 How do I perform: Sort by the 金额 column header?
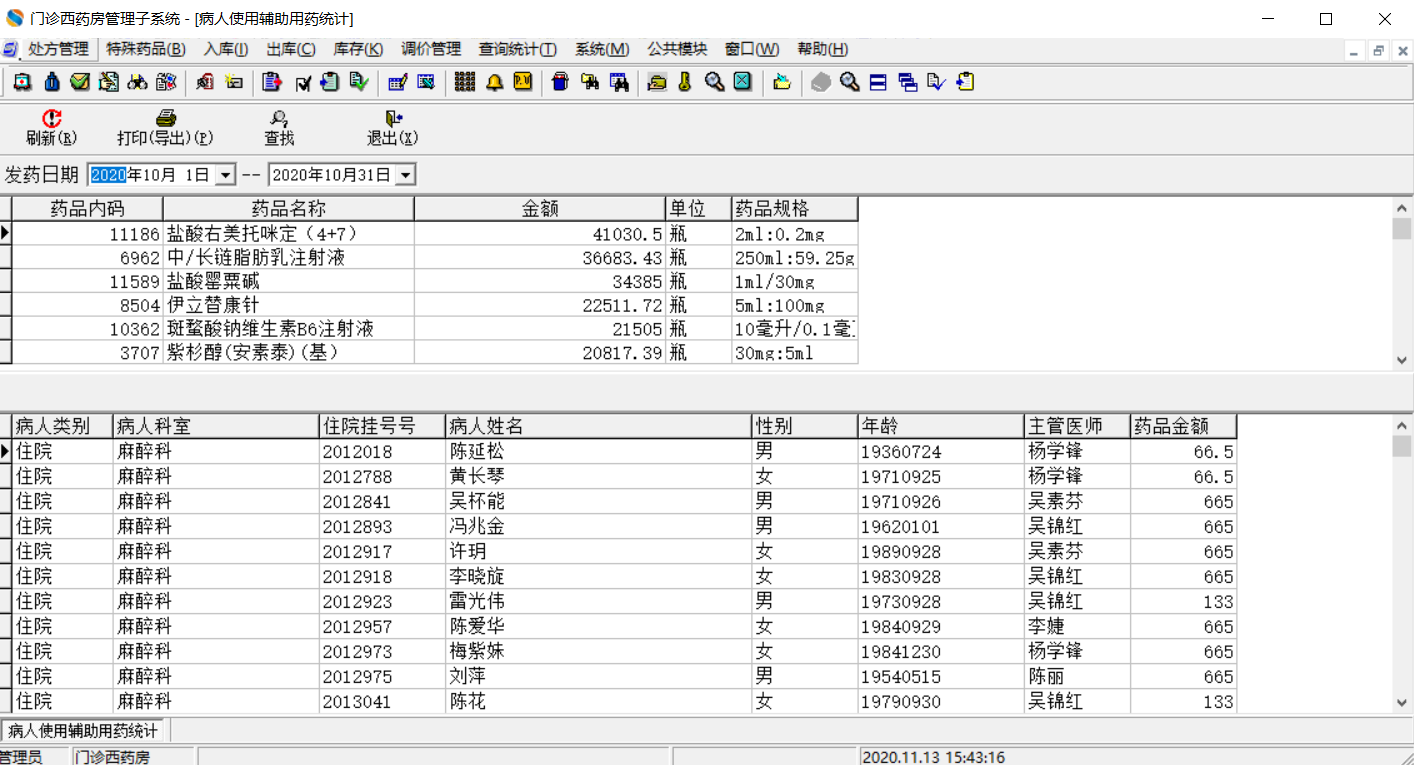click(540, 208)
